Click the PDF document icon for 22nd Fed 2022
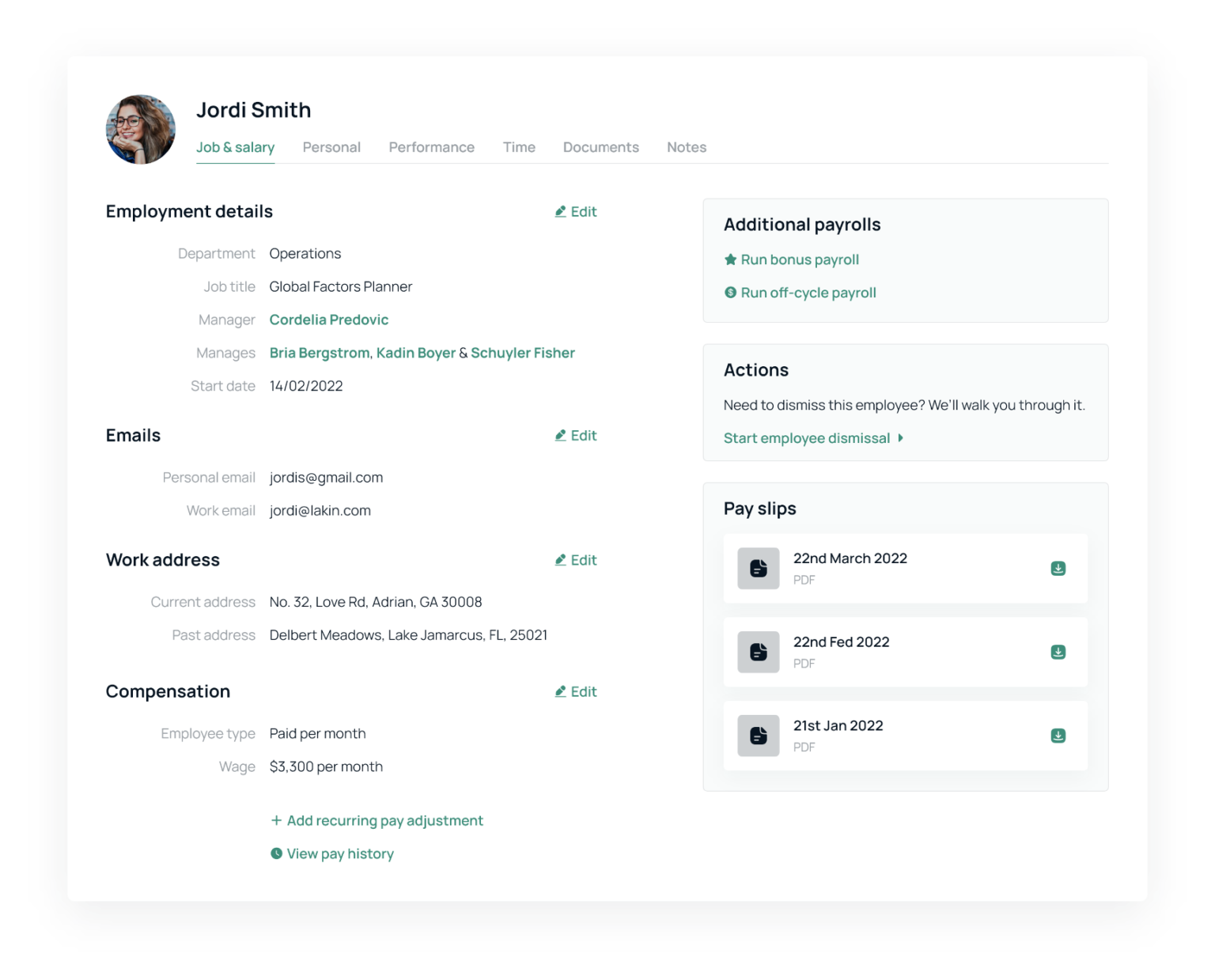1215x980 pixels. click(x=758, y=652)
